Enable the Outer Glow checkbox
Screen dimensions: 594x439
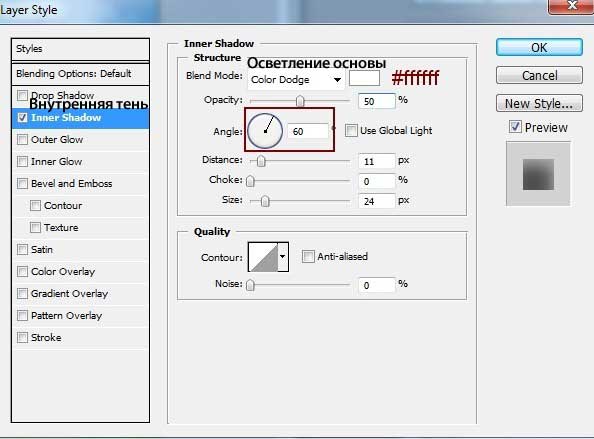click(x=22, y=139)
